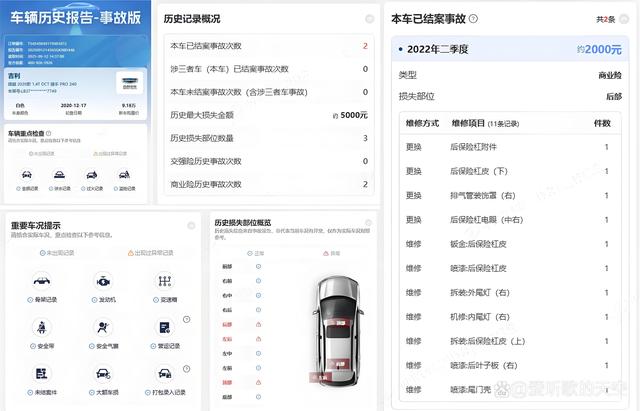
Task: Click the red 左后 marker on car diagram
Action: 320,378
